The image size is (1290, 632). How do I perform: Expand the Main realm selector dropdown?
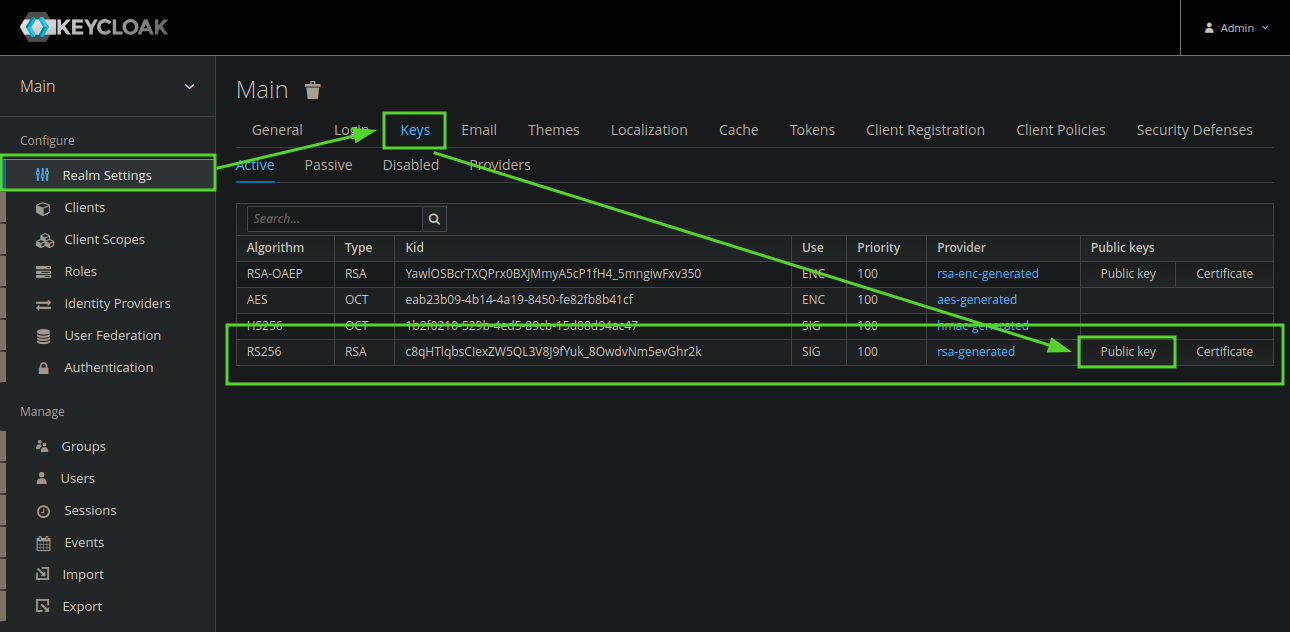point(107,86)
